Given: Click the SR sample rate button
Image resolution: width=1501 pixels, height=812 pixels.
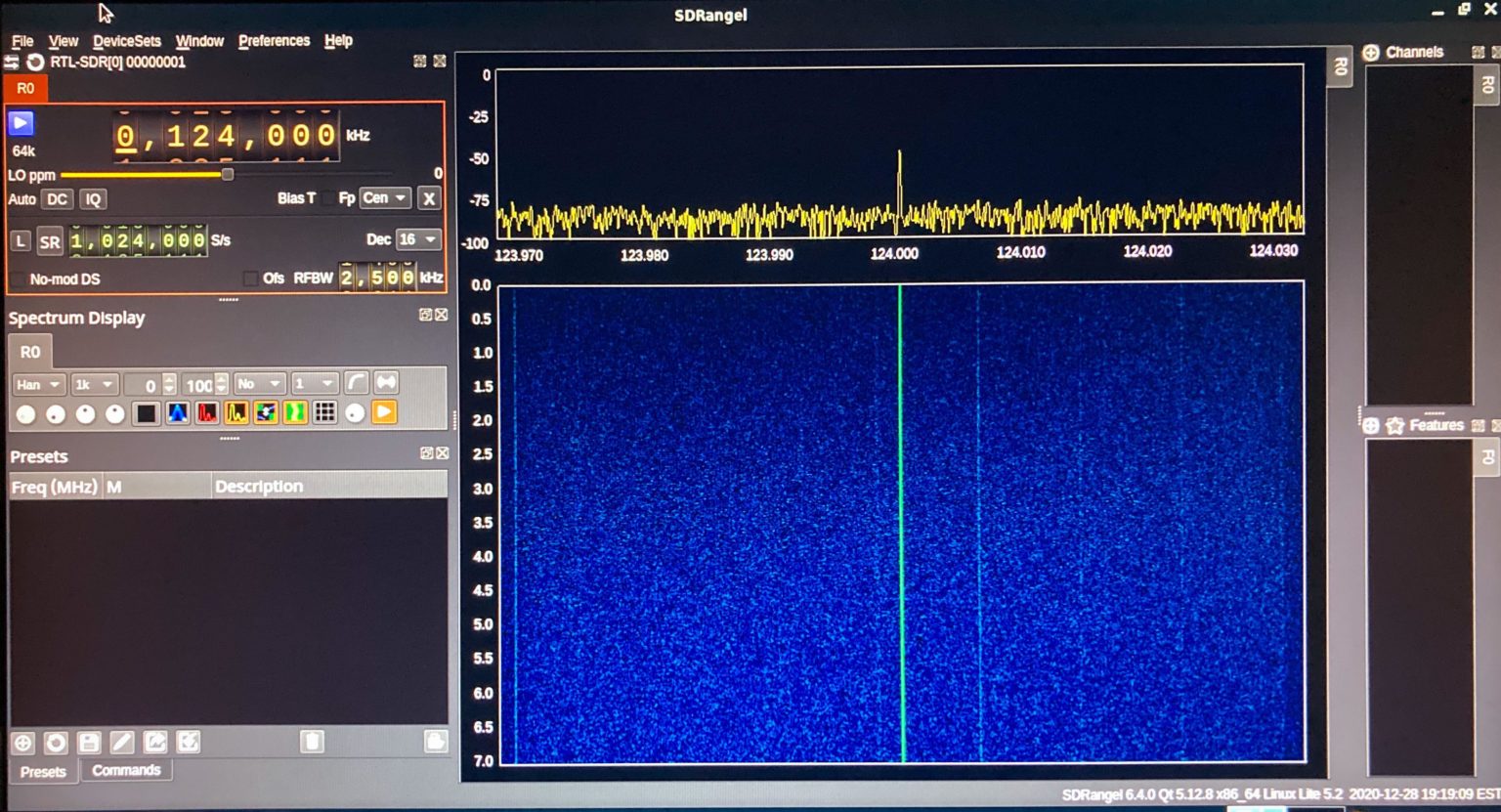Looking at the screenshot, I should pos(50,241).
